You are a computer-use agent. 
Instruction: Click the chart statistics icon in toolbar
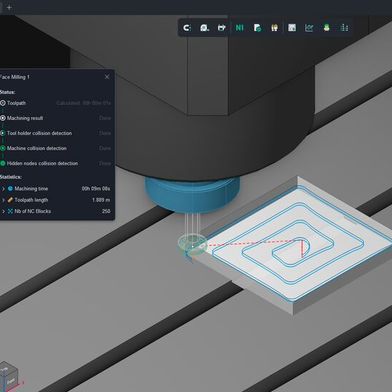pyautogui.click(x=309, y=28)
